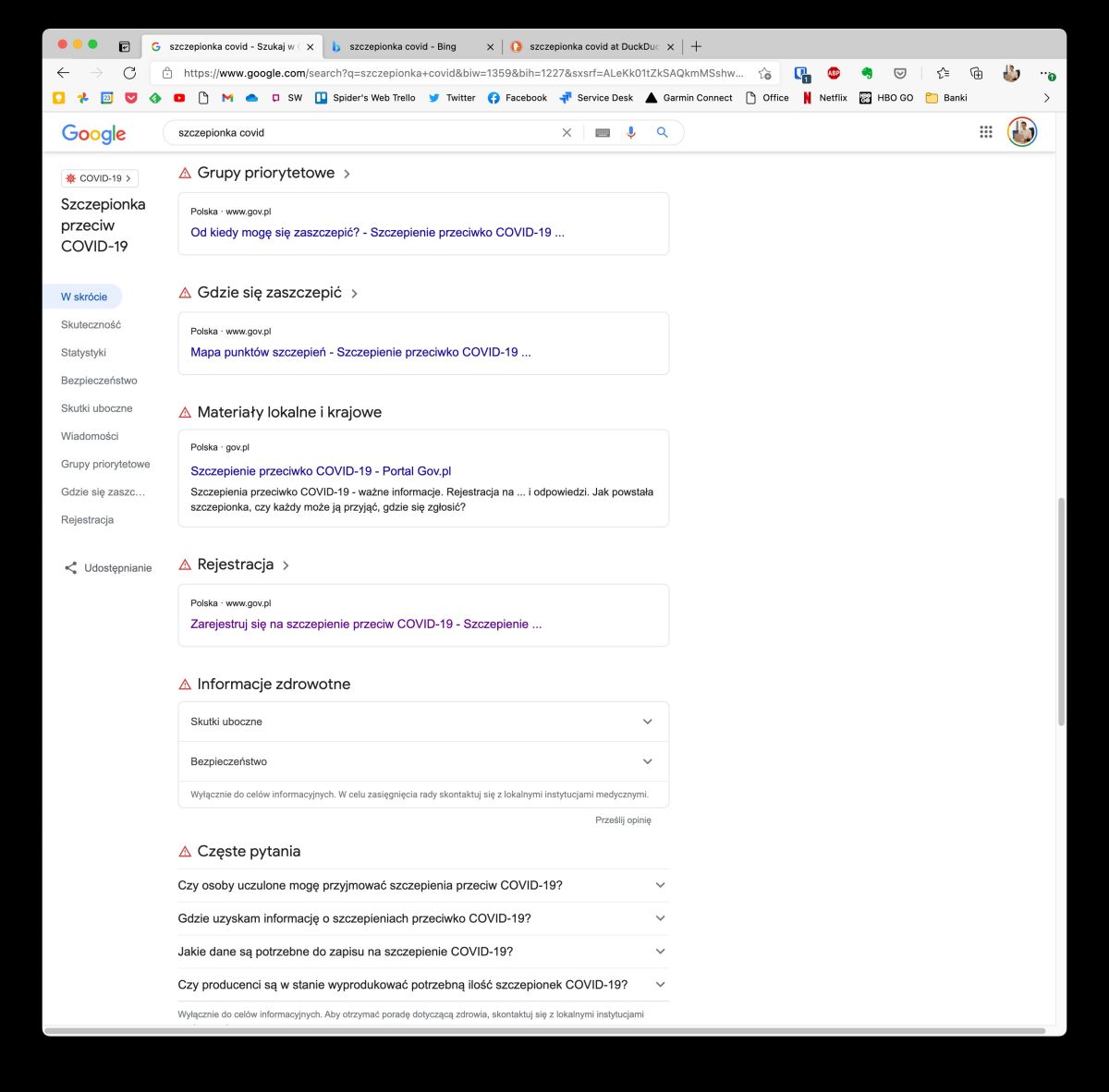The height and width of the screenshot is (1092, 1109).
Task: Open the Evernote extension icon
Action: click(x=867, y=73)
